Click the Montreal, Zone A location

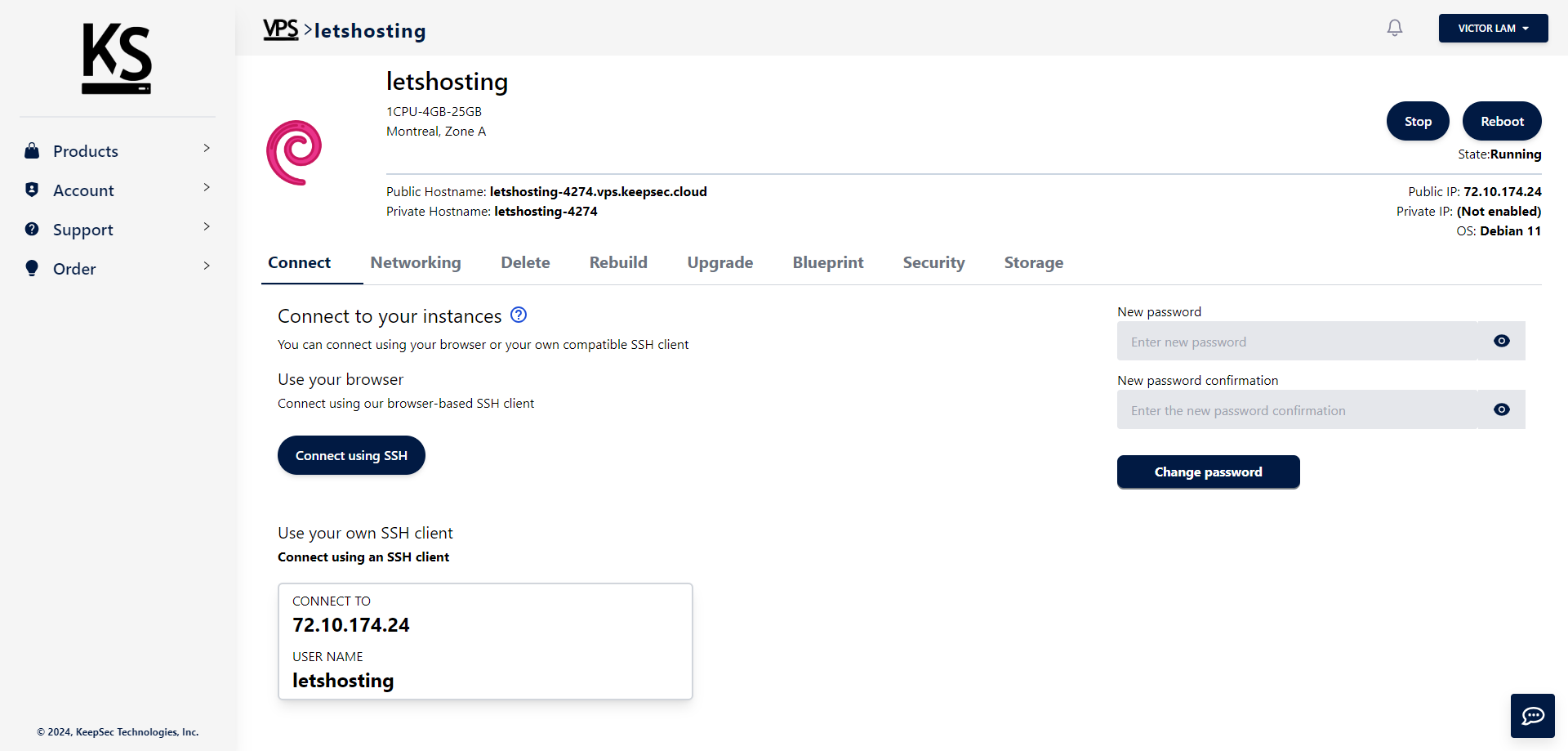(x=436, y=131)
